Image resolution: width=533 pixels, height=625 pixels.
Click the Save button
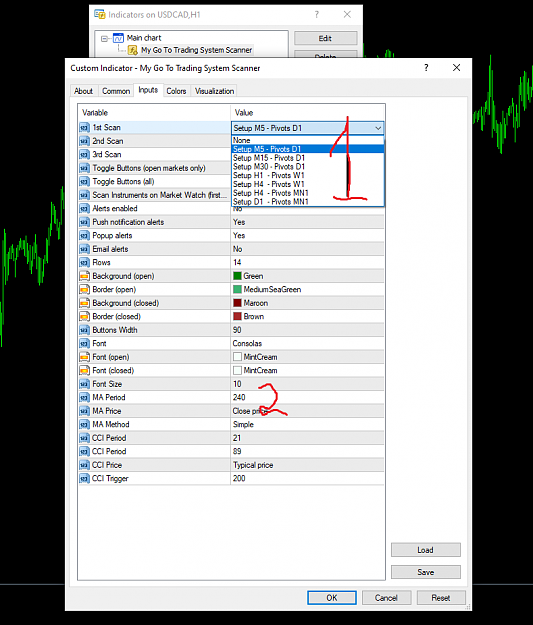click(x=425, y=572)
